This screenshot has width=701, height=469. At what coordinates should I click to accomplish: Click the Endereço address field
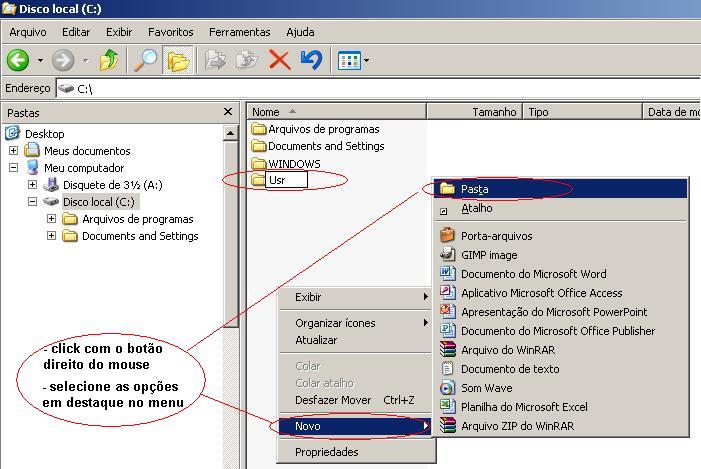(380, 88)
